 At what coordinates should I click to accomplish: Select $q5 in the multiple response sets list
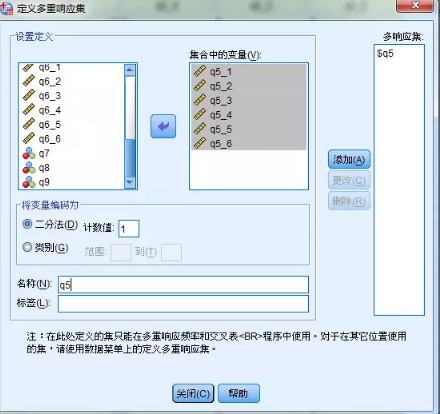tap(385, 53)
